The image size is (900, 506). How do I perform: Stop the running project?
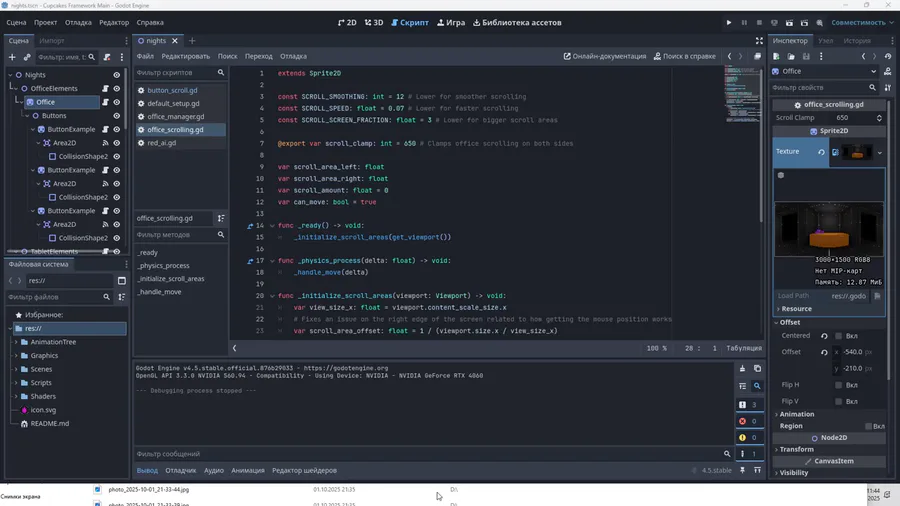(x=759, y=23)
